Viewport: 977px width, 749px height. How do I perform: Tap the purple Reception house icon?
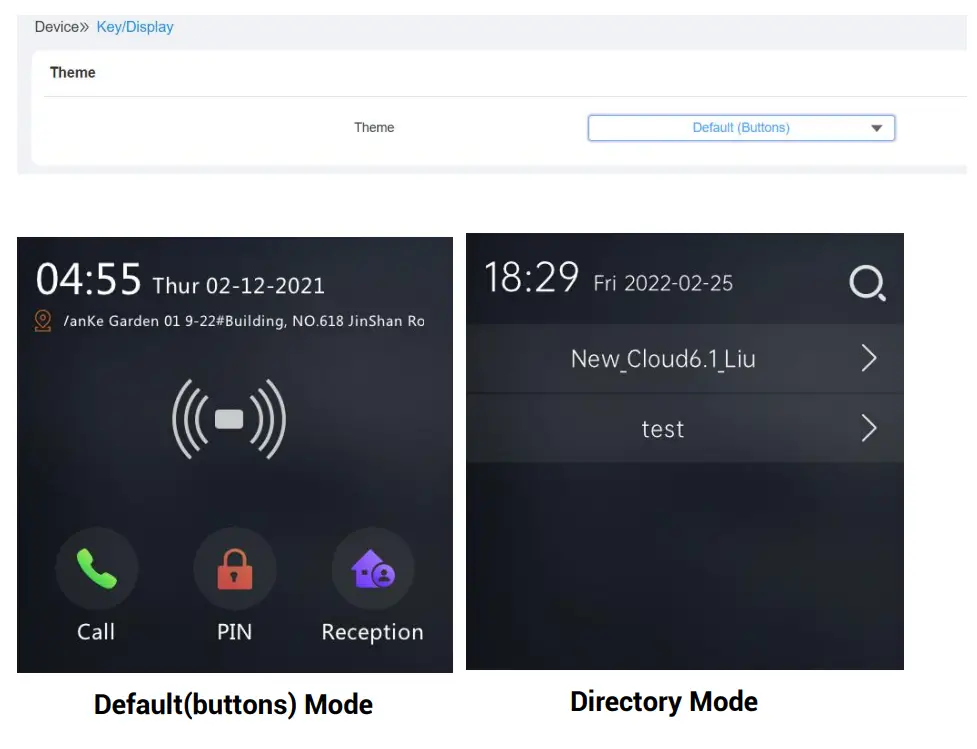pyautogui.click(x=373, y=568)
